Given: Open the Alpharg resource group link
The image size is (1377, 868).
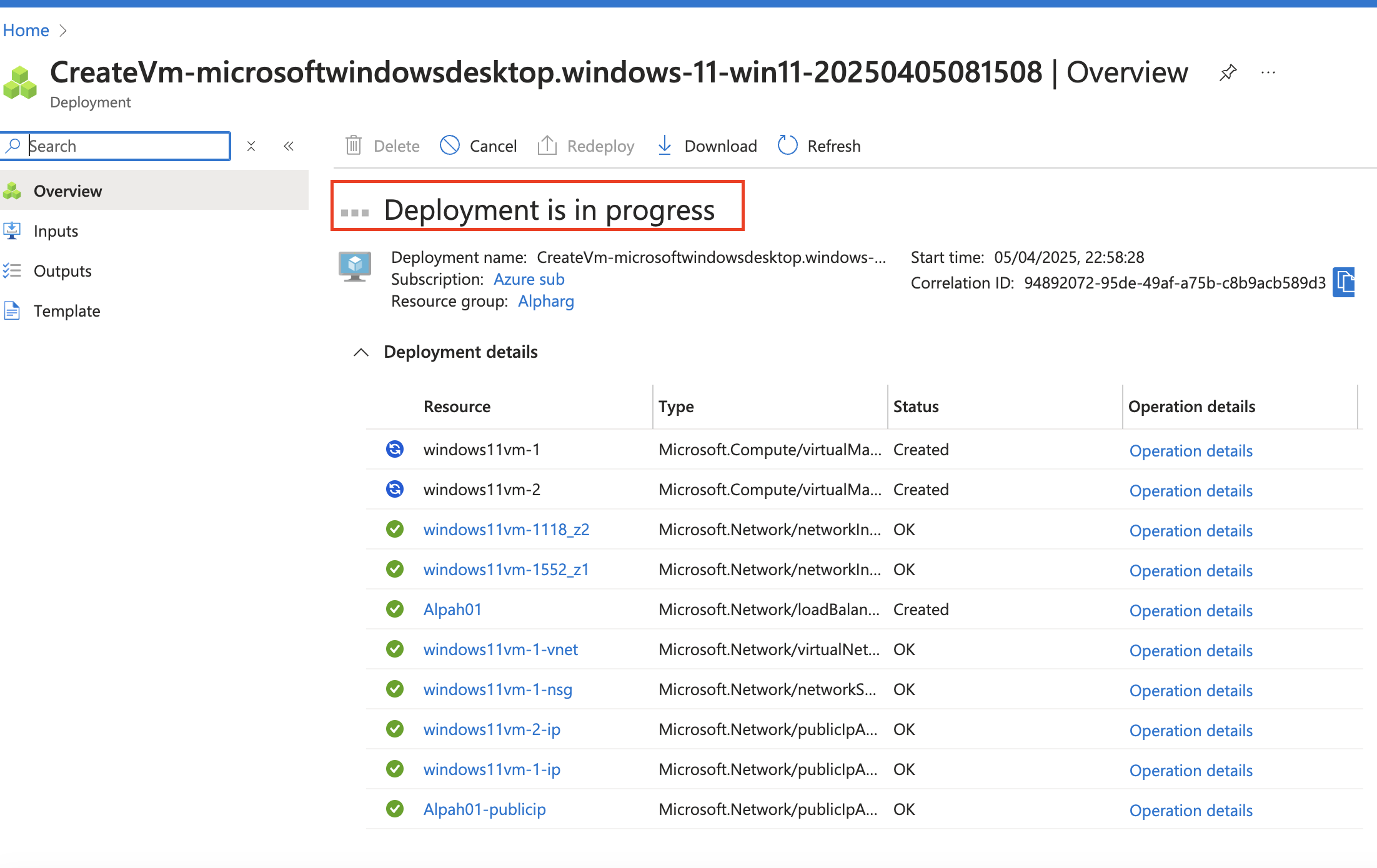Looking at the screenshot, I should [x=546, y=301].
